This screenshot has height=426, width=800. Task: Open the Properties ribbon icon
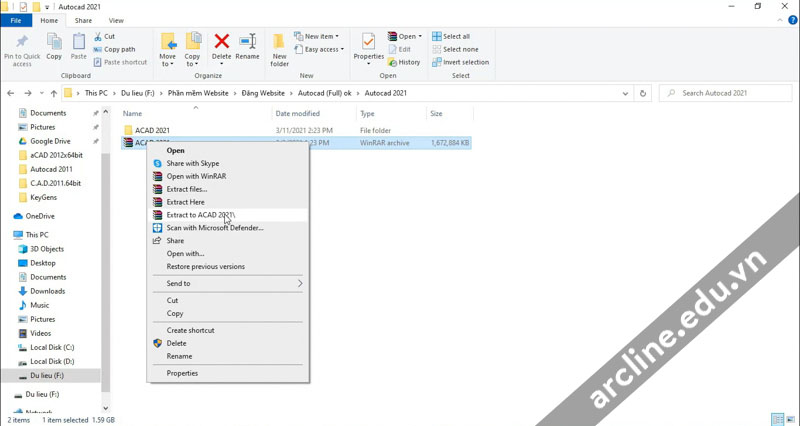368,46
